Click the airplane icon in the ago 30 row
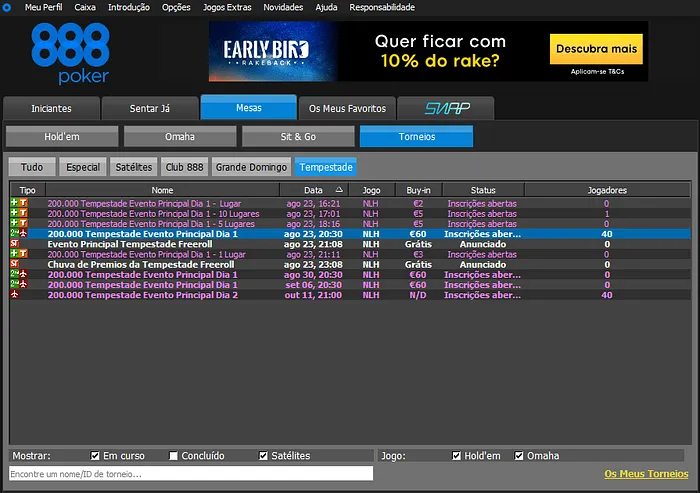The image size is (700, 493). pyautogui.click(x=23, y=274)
